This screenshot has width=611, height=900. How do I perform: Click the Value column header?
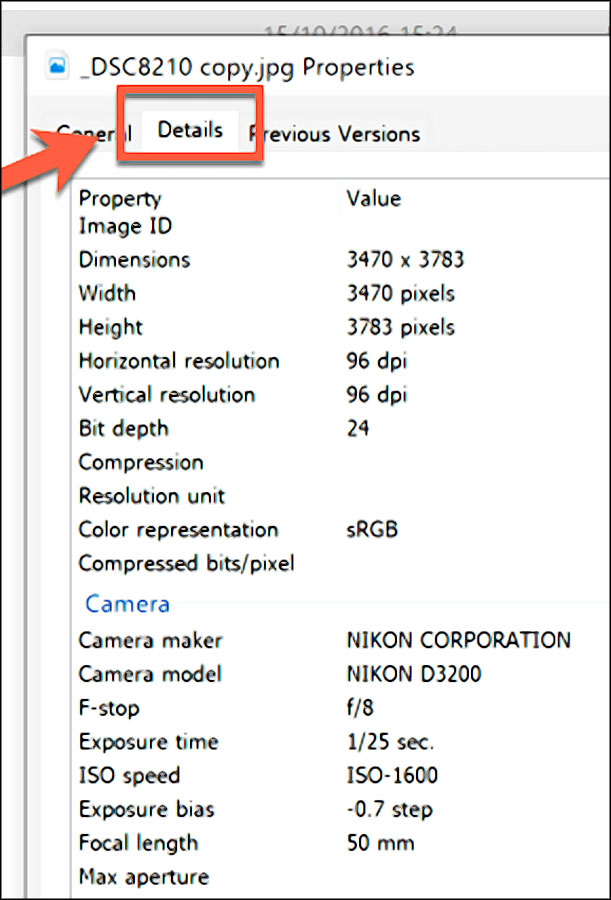coord(374,199)
